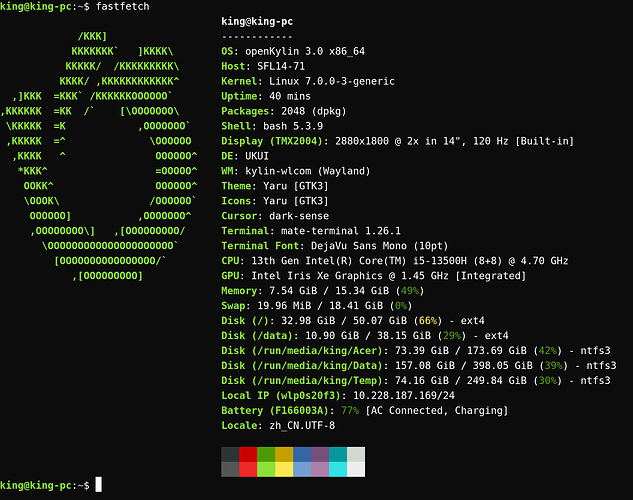Click the GPU 'Intel Iris Xe Graphics'

coord(317,276)
